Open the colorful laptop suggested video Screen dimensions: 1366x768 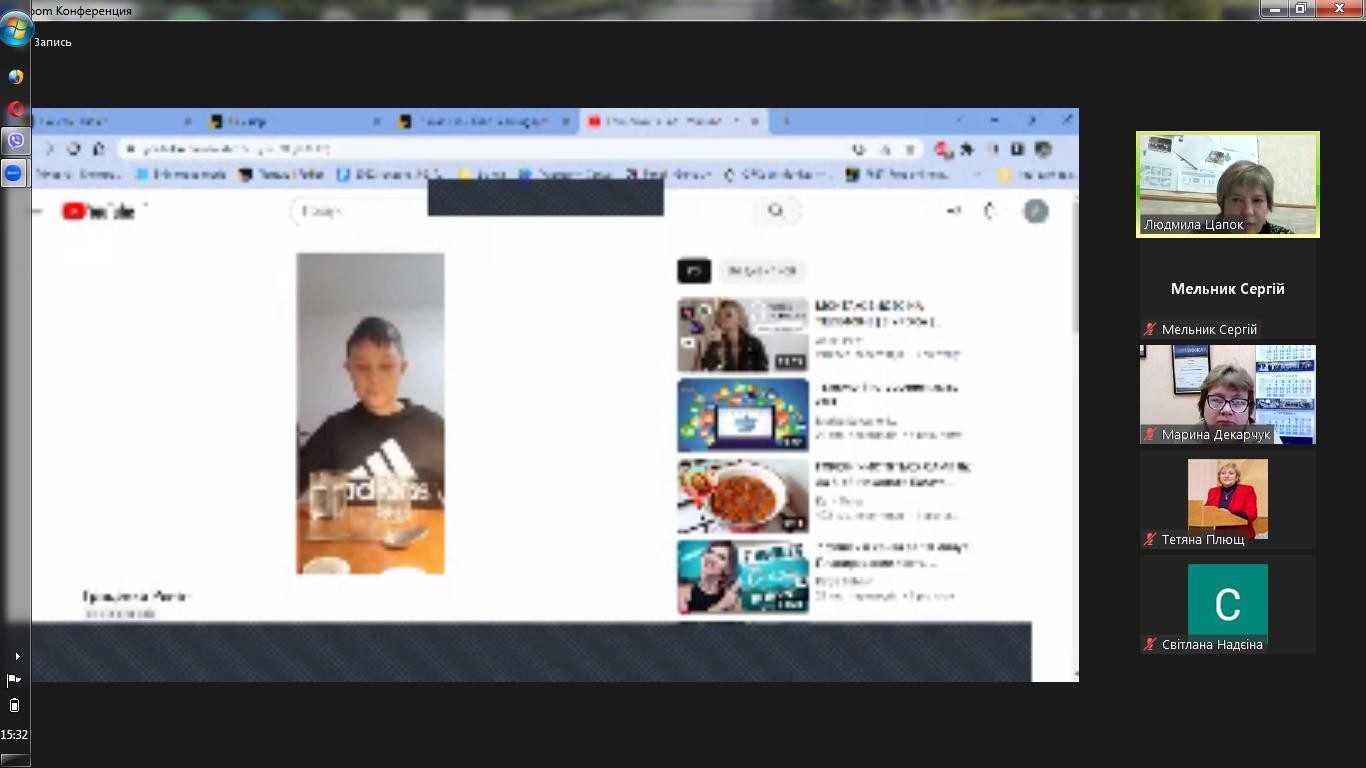(x=743, y=415)
